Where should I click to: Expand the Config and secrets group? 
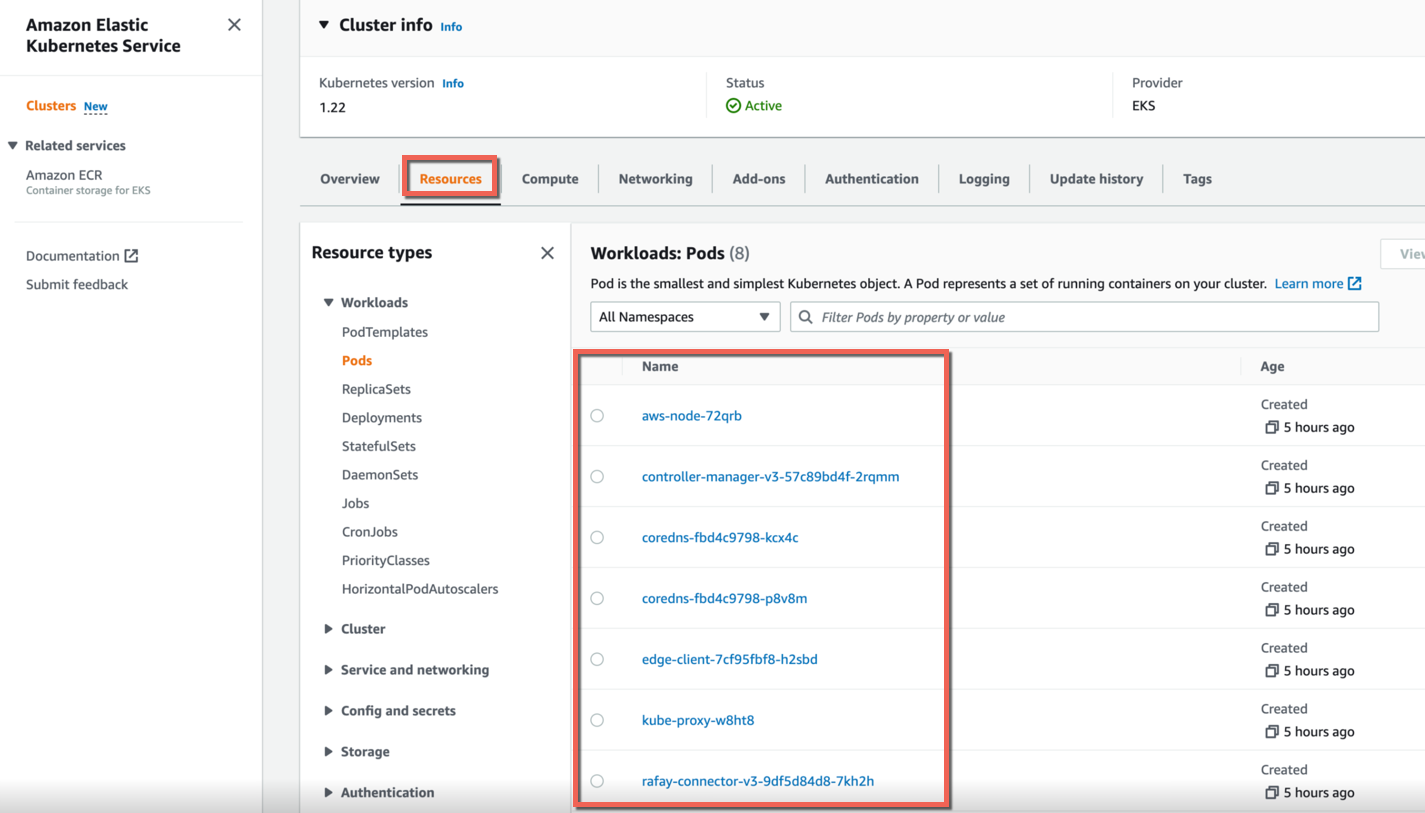coord(328,711)
